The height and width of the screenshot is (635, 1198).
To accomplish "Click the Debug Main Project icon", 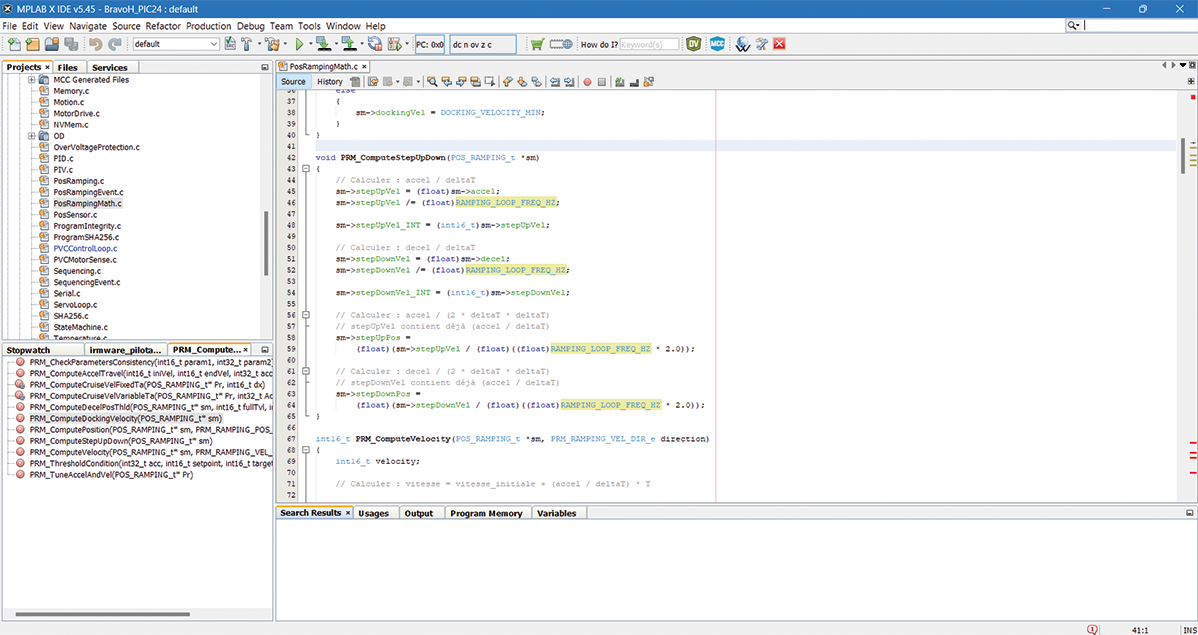I will [394, 44].
